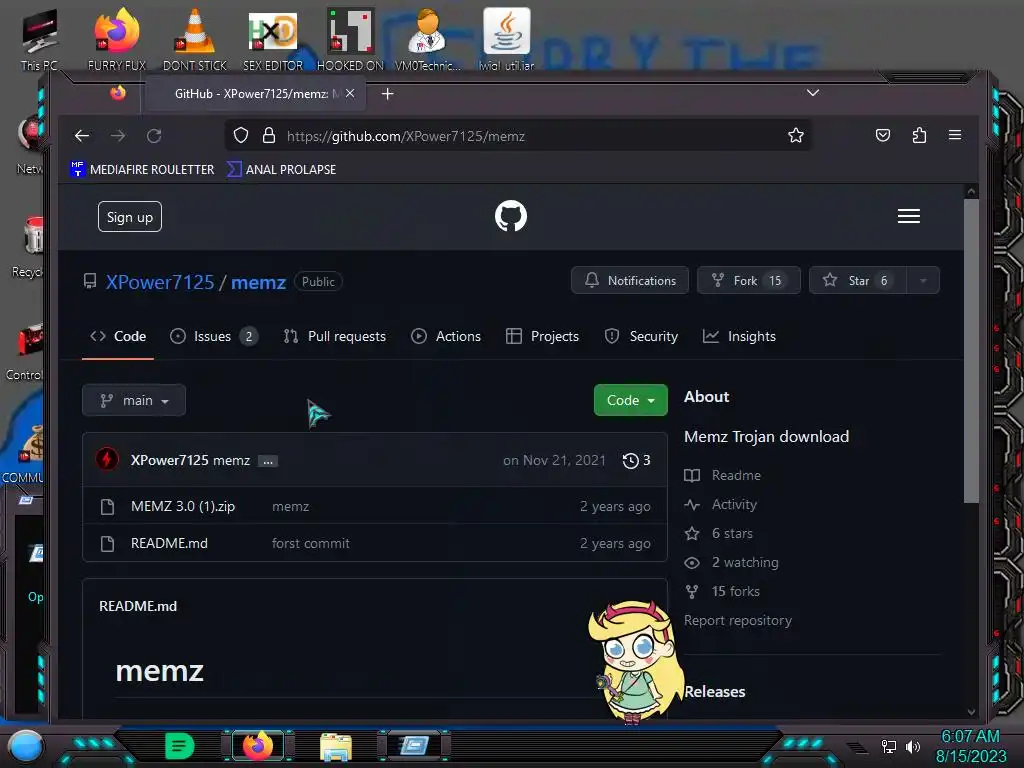
Task: Open GitHub's hamburger navigation menu
Action: click(908, 216)
